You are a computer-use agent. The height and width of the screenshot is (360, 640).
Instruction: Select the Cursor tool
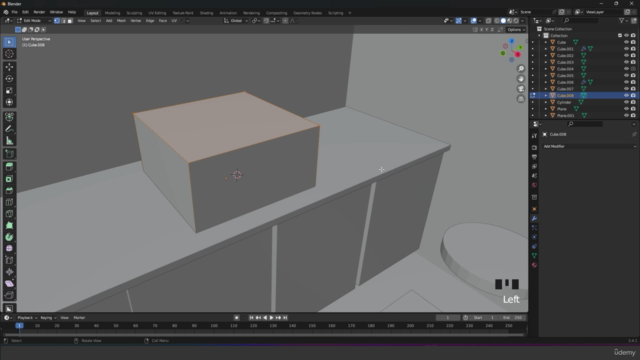[9, 54]
